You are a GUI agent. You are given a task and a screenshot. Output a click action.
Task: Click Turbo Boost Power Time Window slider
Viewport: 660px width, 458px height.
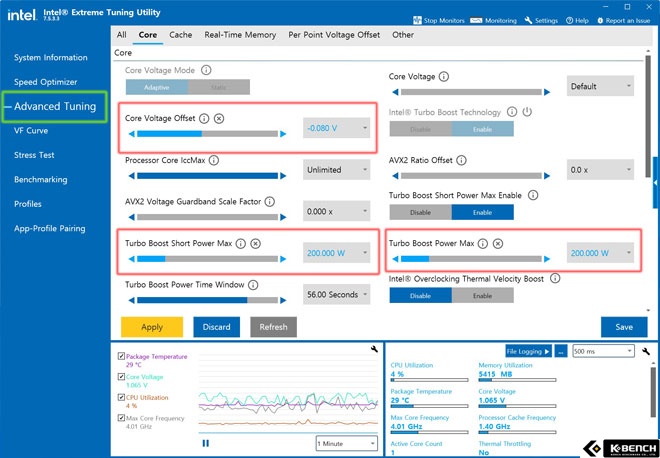coord(208,301)
